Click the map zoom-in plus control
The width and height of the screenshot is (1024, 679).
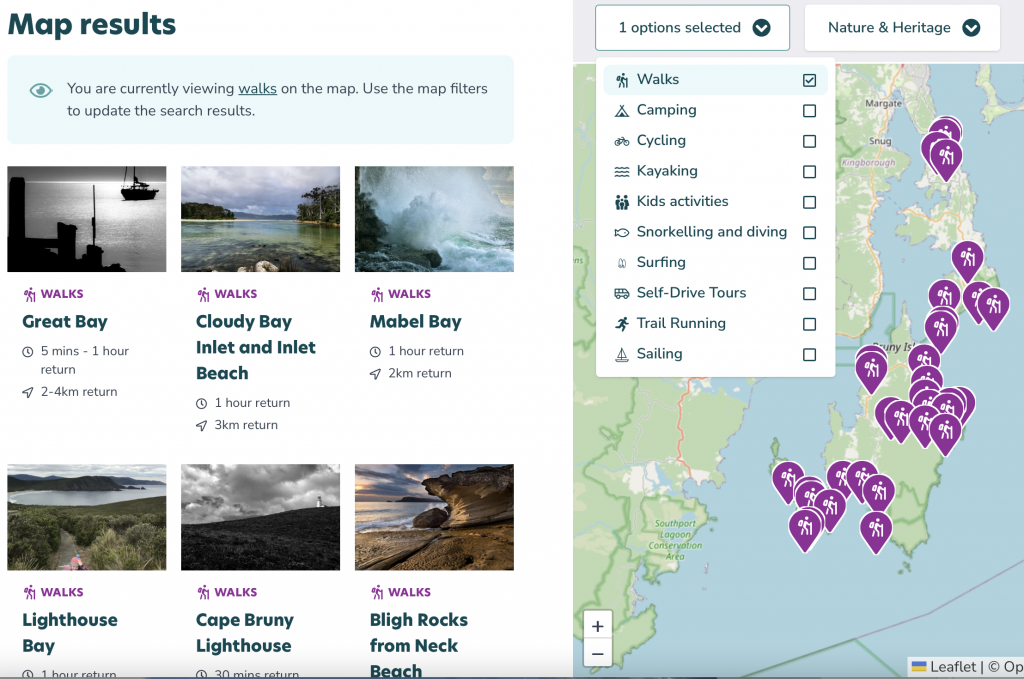[597, 626]
